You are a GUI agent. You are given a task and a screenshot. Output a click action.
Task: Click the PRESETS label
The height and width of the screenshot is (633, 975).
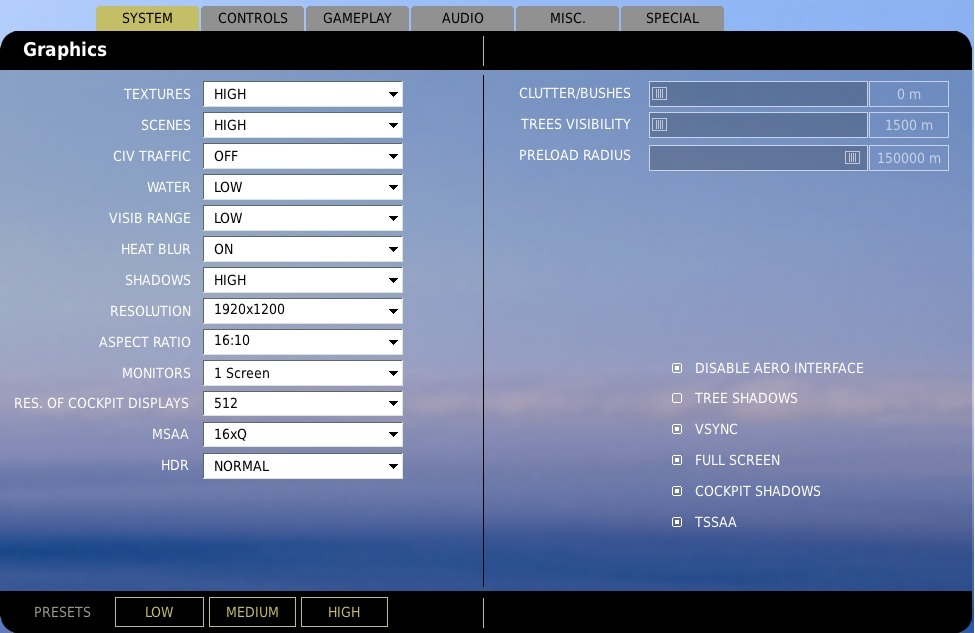click(62, 612)
